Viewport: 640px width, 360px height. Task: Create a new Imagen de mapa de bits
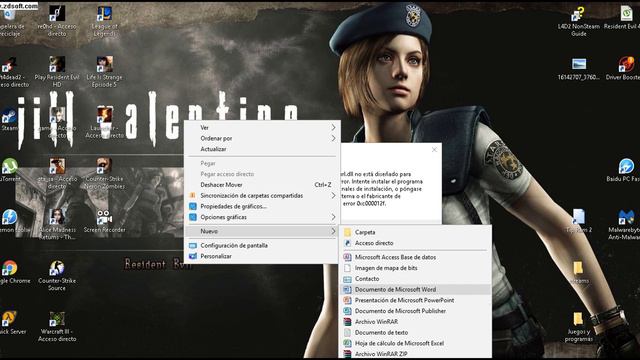pos(416,268)
